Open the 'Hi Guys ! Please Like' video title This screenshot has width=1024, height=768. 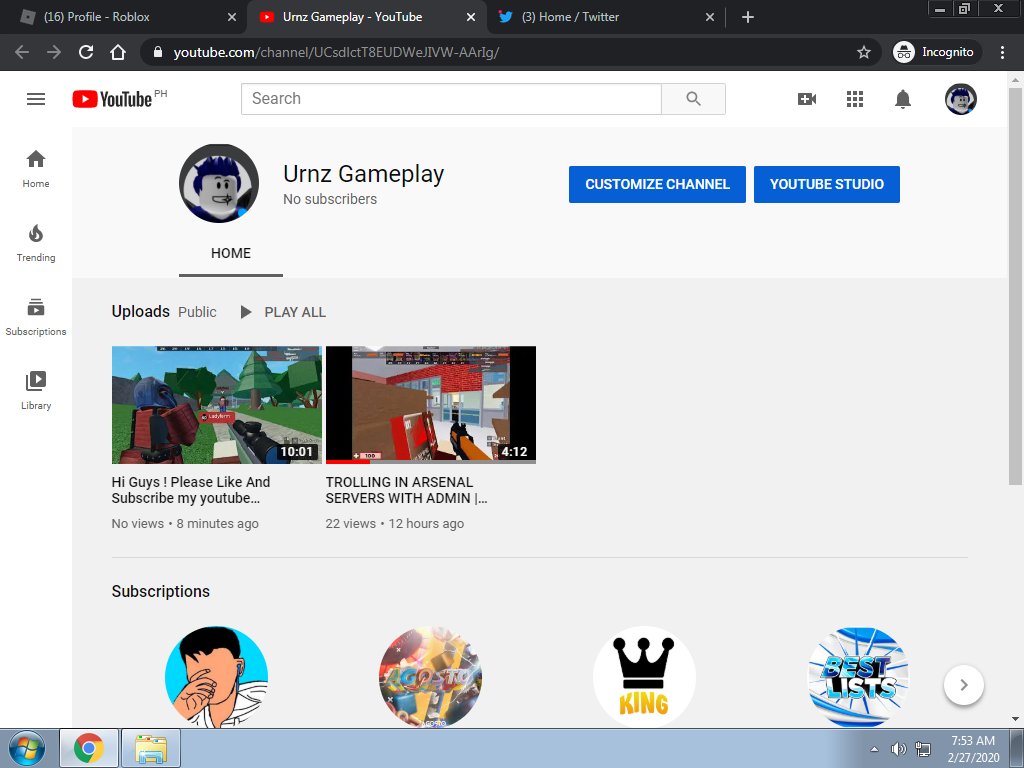pyautogui.click(x=191, y=490)
